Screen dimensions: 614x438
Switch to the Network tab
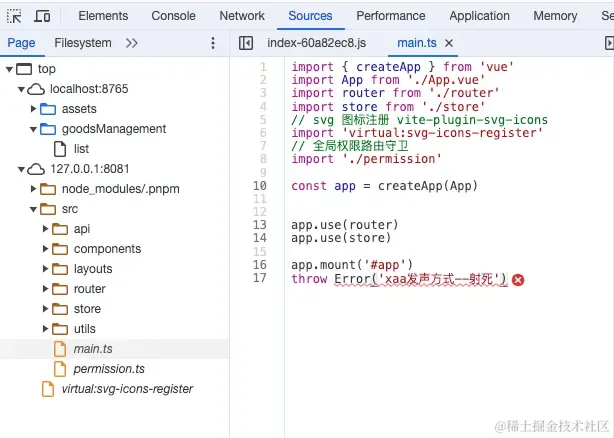242,16
